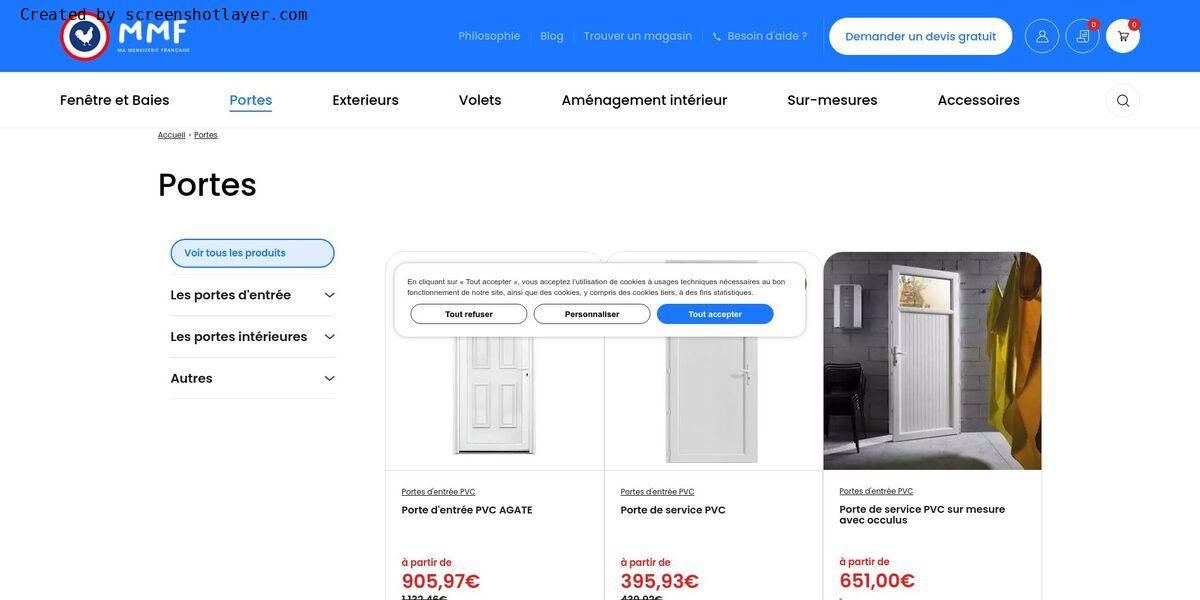Image resolution: width=1200 pixels, height=600 pixels.
Task: Click Personnaliser cookie settings button
Action: pyautogui.click(x=592, y=314)
